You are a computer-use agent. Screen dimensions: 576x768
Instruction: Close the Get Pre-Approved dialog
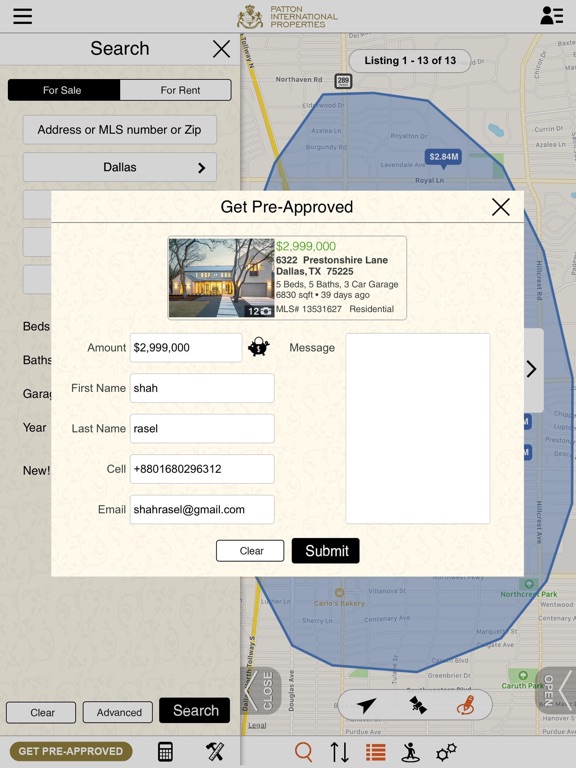pyautogui.click(x=501, y=207)
